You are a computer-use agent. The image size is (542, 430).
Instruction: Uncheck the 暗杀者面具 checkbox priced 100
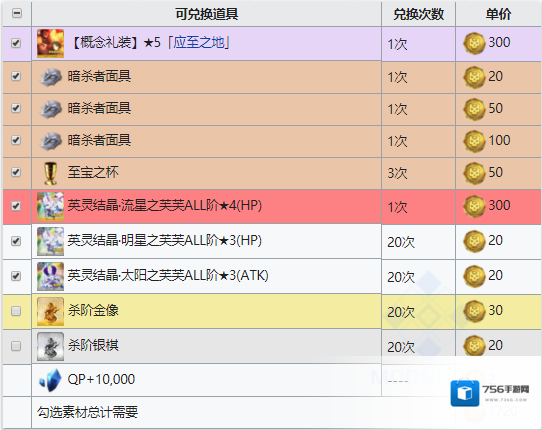[x=16, y=140]
